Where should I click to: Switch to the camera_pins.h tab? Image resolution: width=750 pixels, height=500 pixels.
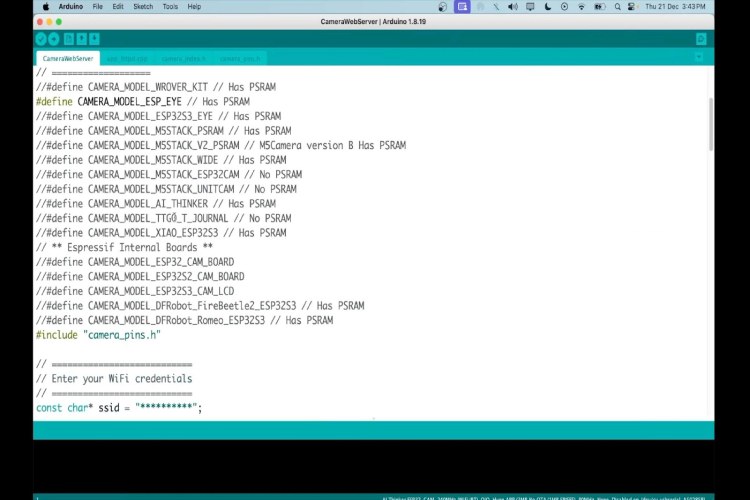[x=240, y=59]
